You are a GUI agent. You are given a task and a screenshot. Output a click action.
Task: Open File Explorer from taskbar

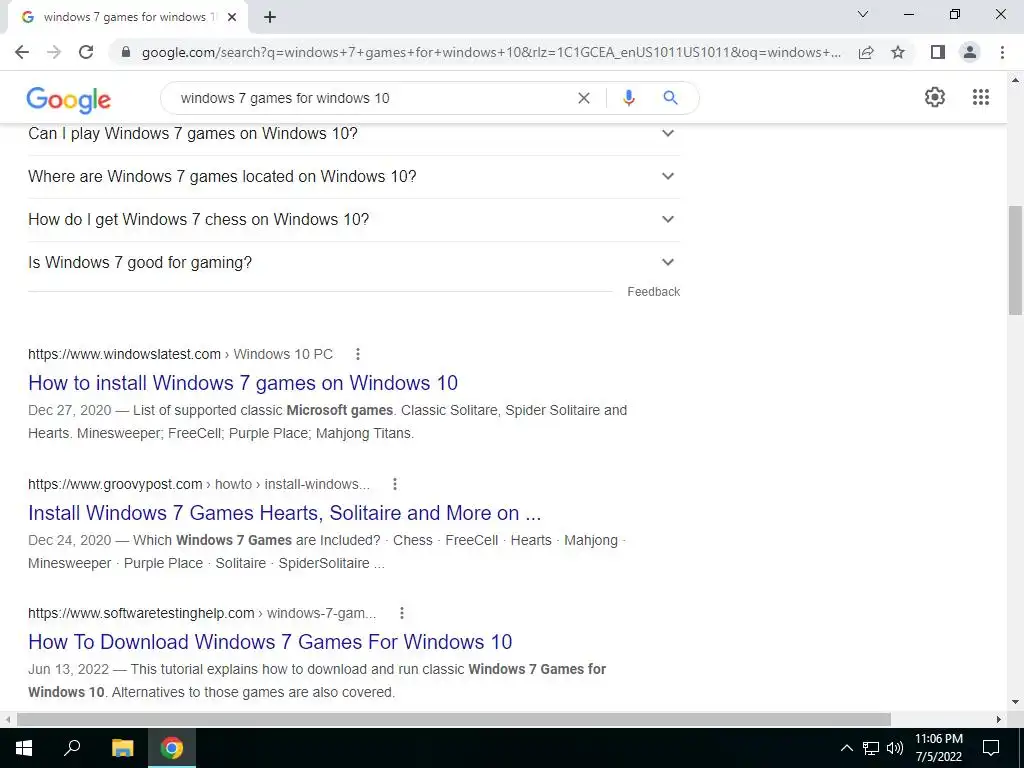click(122, 748)
